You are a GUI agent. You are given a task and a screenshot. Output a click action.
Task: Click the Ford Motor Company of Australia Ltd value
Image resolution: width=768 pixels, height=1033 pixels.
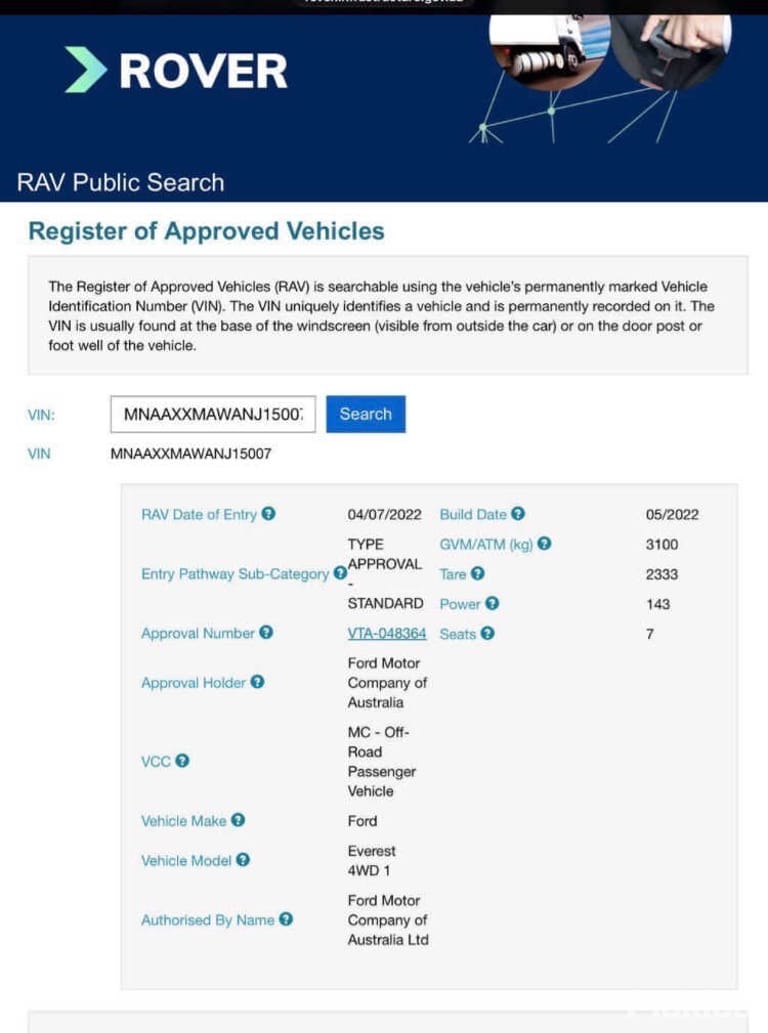[388, 920]
